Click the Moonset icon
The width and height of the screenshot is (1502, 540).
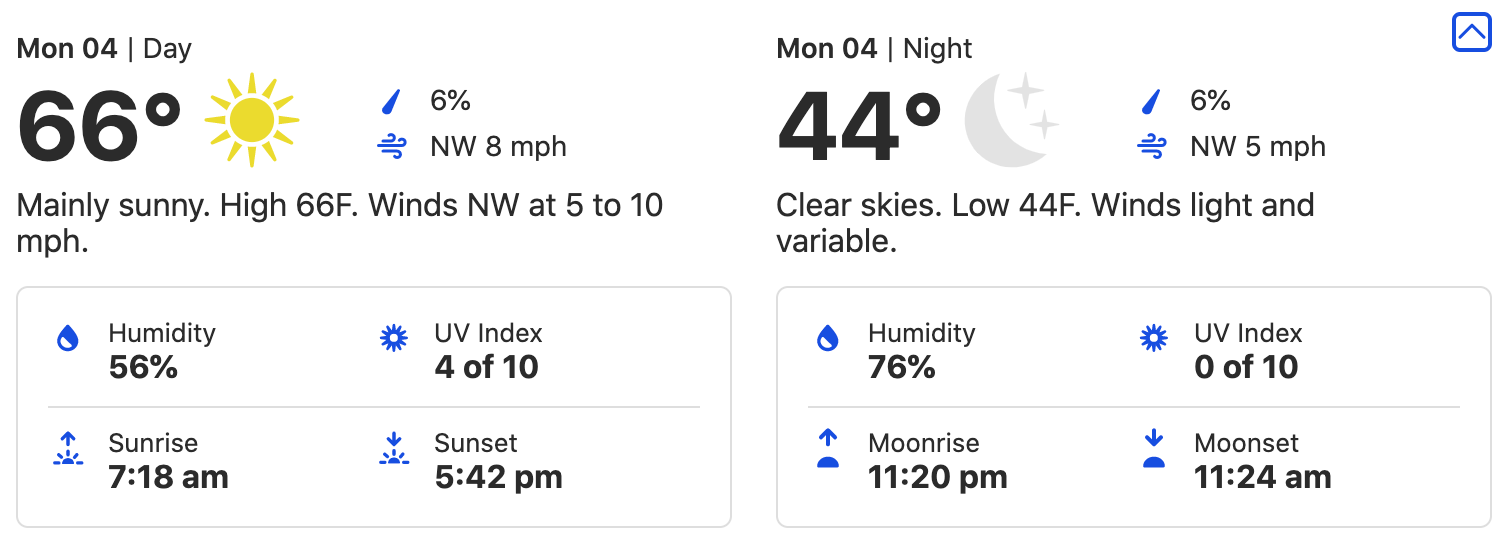[1154, 449]
